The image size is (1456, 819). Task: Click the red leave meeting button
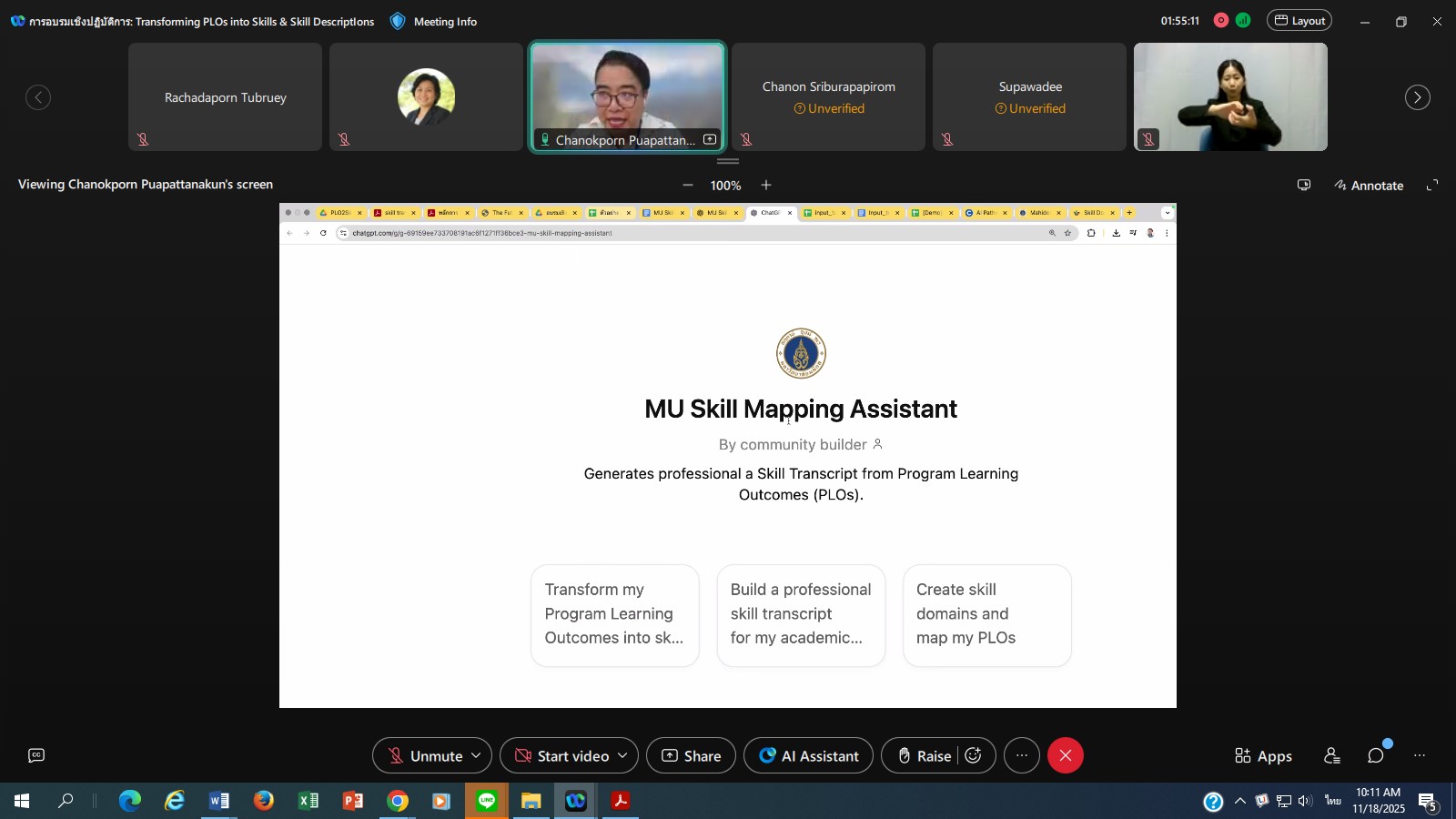[1065, 755]
